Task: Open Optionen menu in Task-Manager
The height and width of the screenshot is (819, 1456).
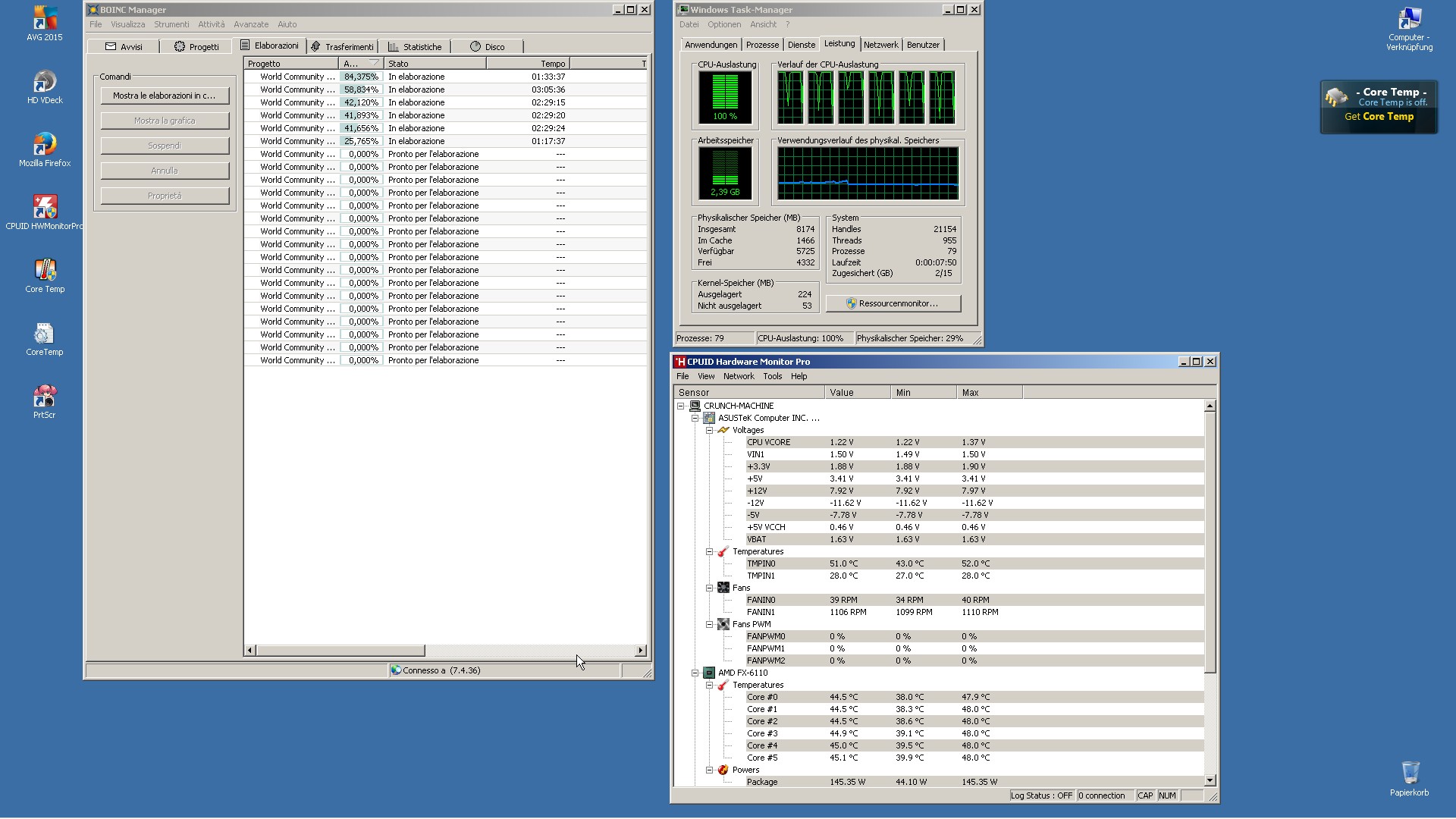Action: point(724,24)
